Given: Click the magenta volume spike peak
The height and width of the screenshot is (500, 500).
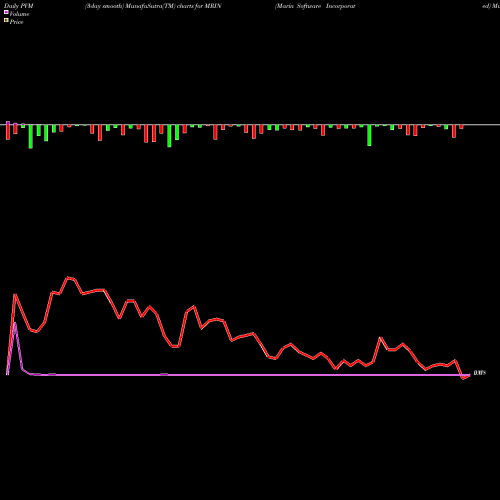Looking at the screenshot, I should (x=15, y=323).
